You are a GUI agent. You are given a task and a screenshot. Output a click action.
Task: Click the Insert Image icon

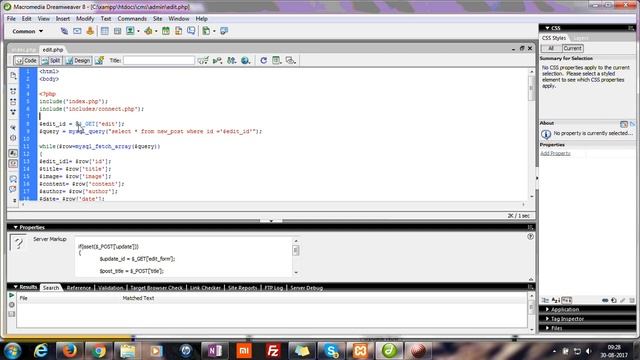(130, 31)
